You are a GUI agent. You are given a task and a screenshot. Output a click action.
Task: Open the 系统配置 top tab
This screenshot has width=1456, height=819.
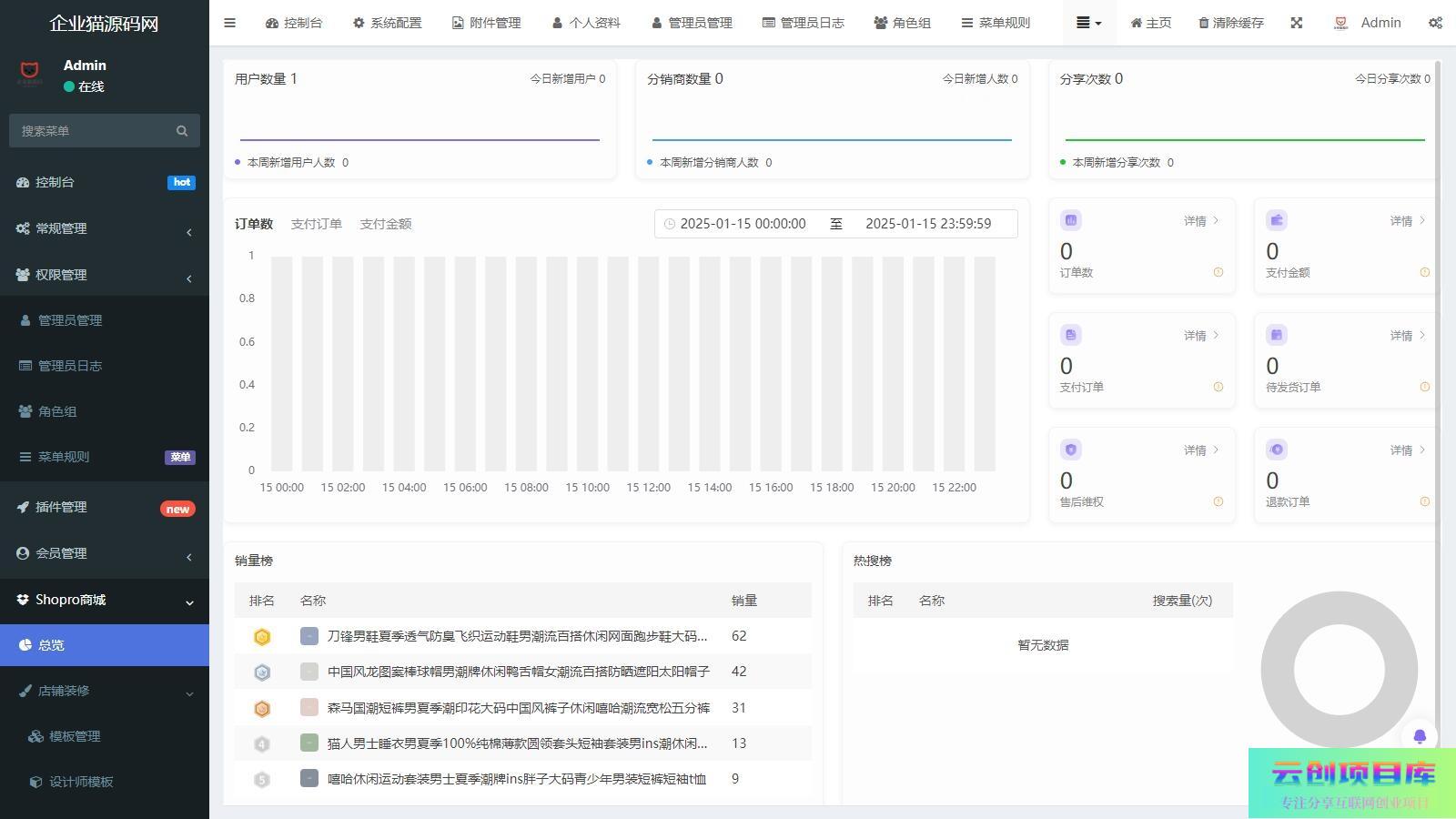(387, 23)
